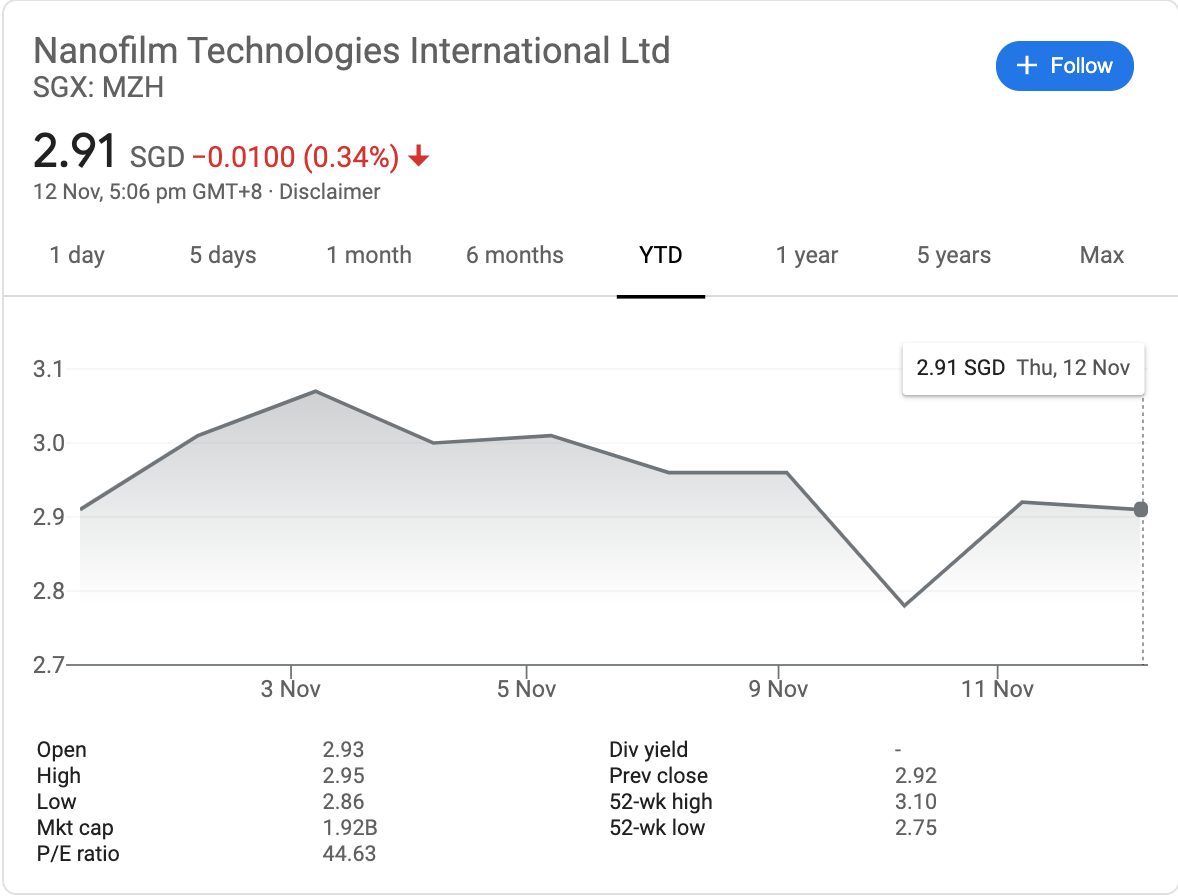Click the Follow button

[1064, 66]
